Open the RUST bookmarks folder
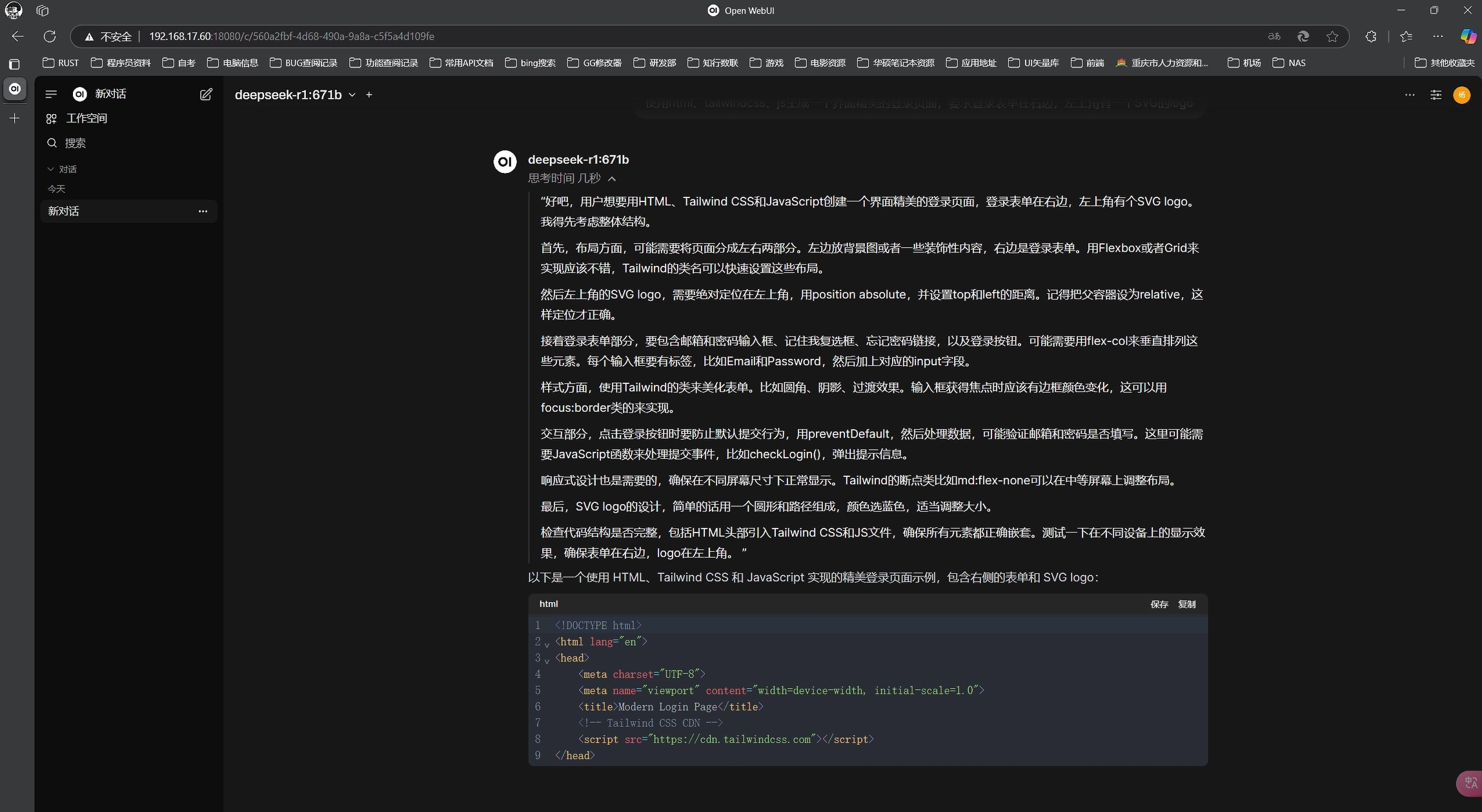Image resolution: width=1482 pixels, height=812 pixels. point(61,63)
